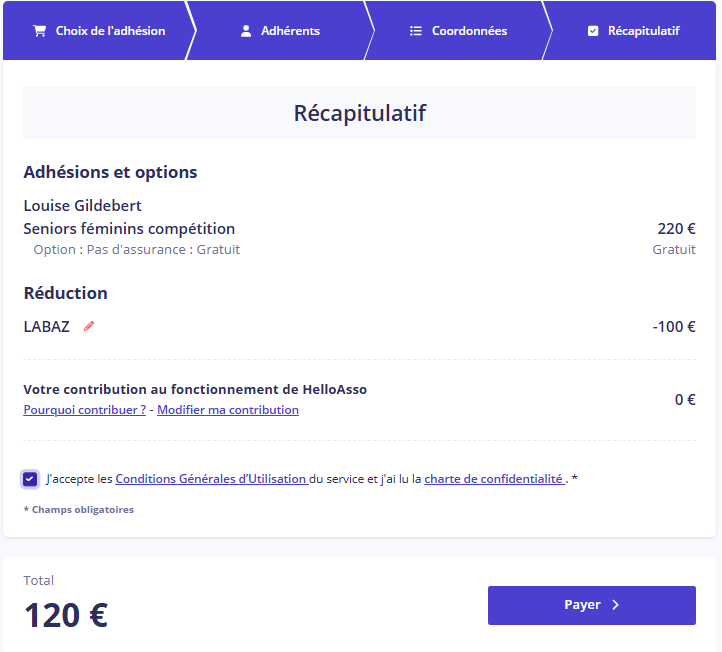Open the Conditions Générales d'Utilisation link
This screenshot has width=722, height=652.
211,479
